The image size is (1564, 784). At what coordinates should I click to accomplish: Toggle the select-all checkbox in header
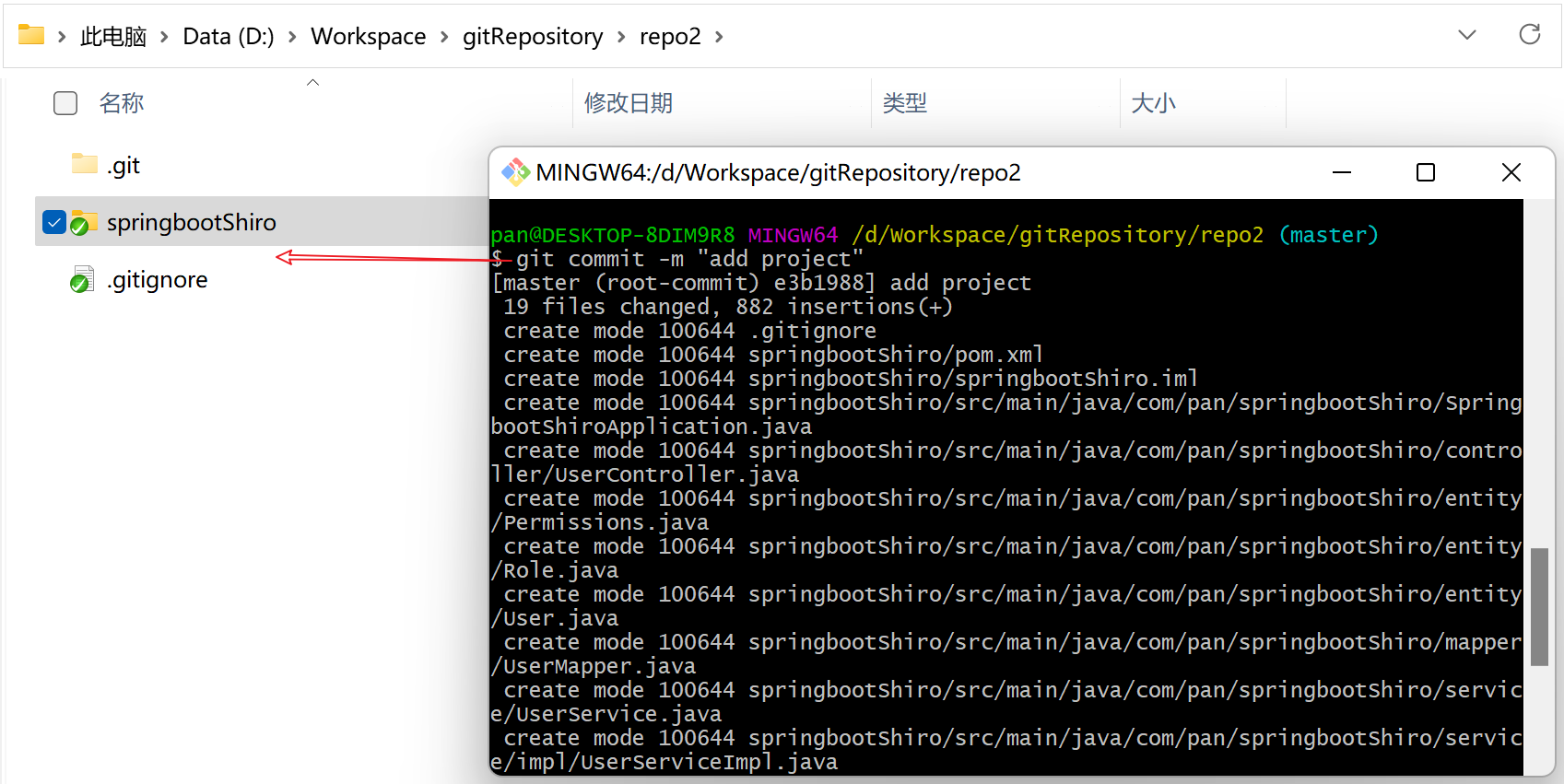[x=65, y=103]
